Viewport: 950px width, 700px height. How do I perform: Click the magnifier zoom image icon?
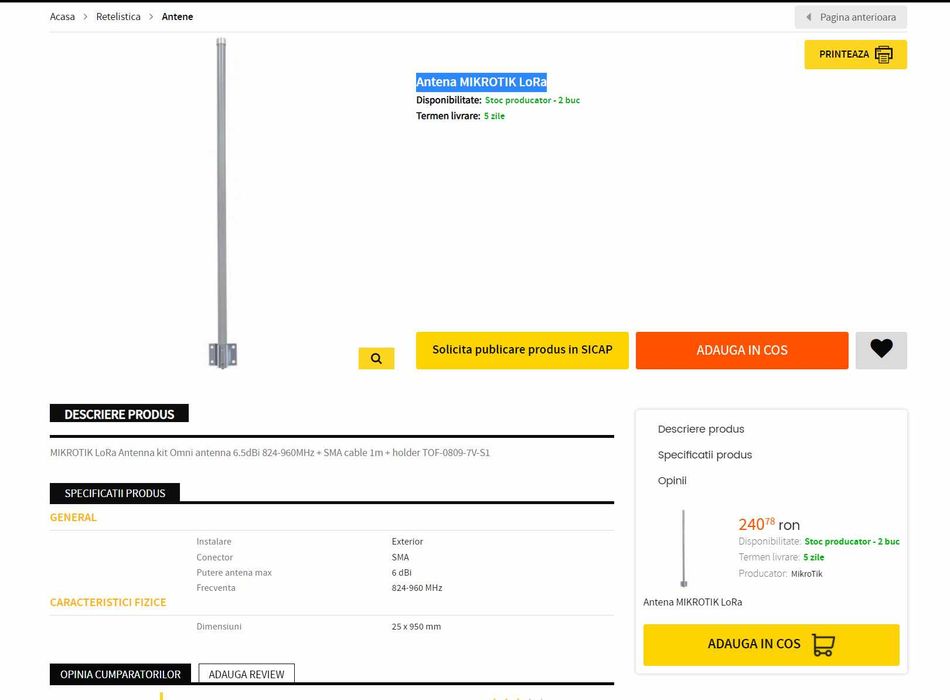pyautogui.click(x=376, y=358)
